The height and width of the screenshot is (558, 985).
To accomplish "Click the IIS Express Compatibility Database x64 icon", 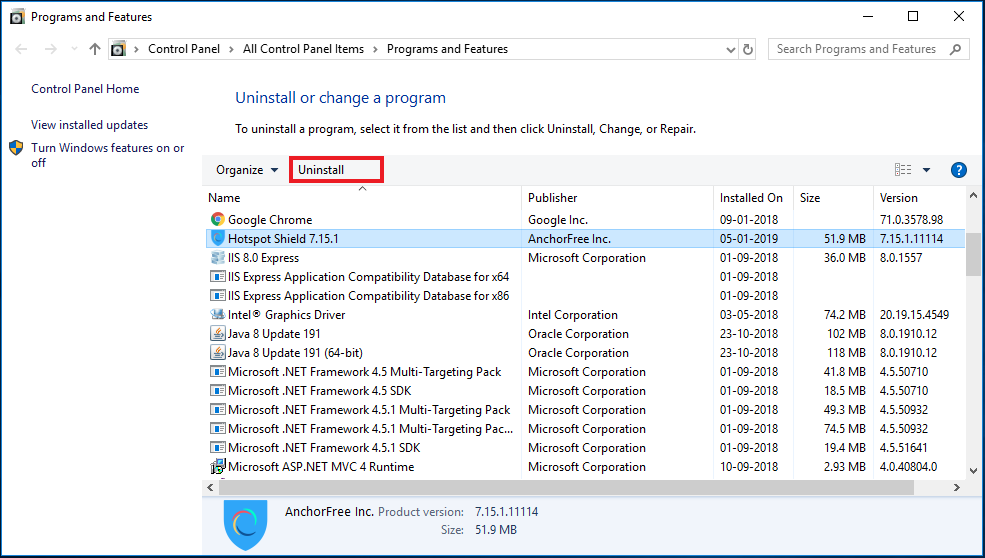I will pos(217,276).
